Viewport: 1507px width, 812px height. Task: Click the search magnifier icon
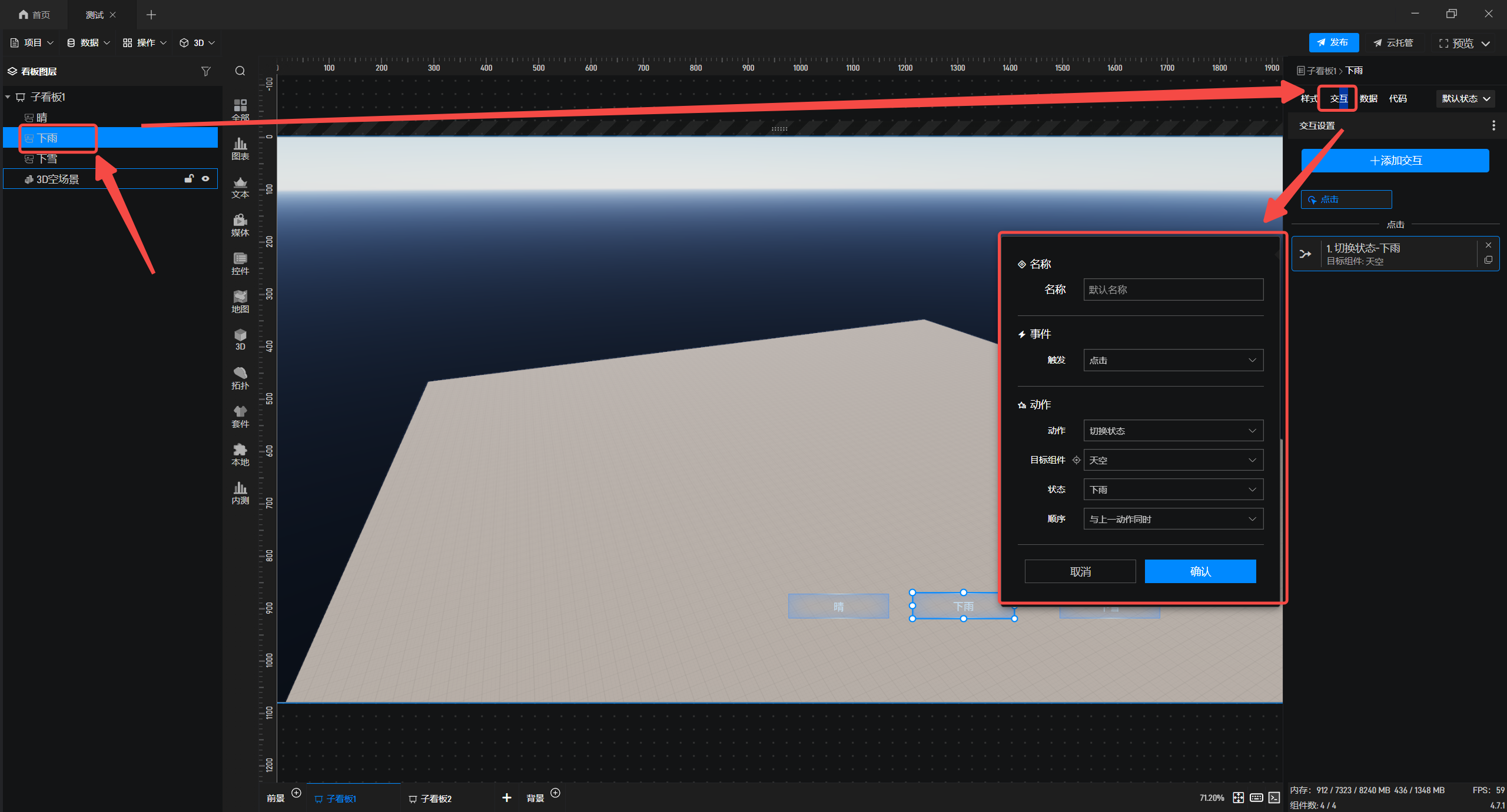[x=240, y=71]
